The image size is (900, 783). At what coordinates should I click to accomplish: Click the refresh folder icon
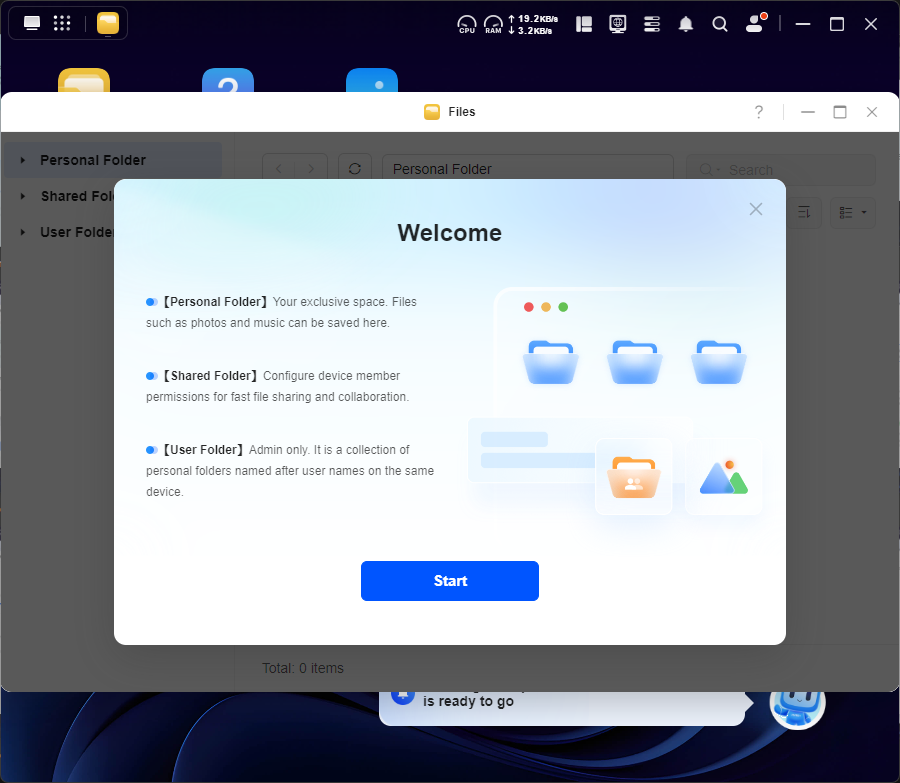click(354, 169)
